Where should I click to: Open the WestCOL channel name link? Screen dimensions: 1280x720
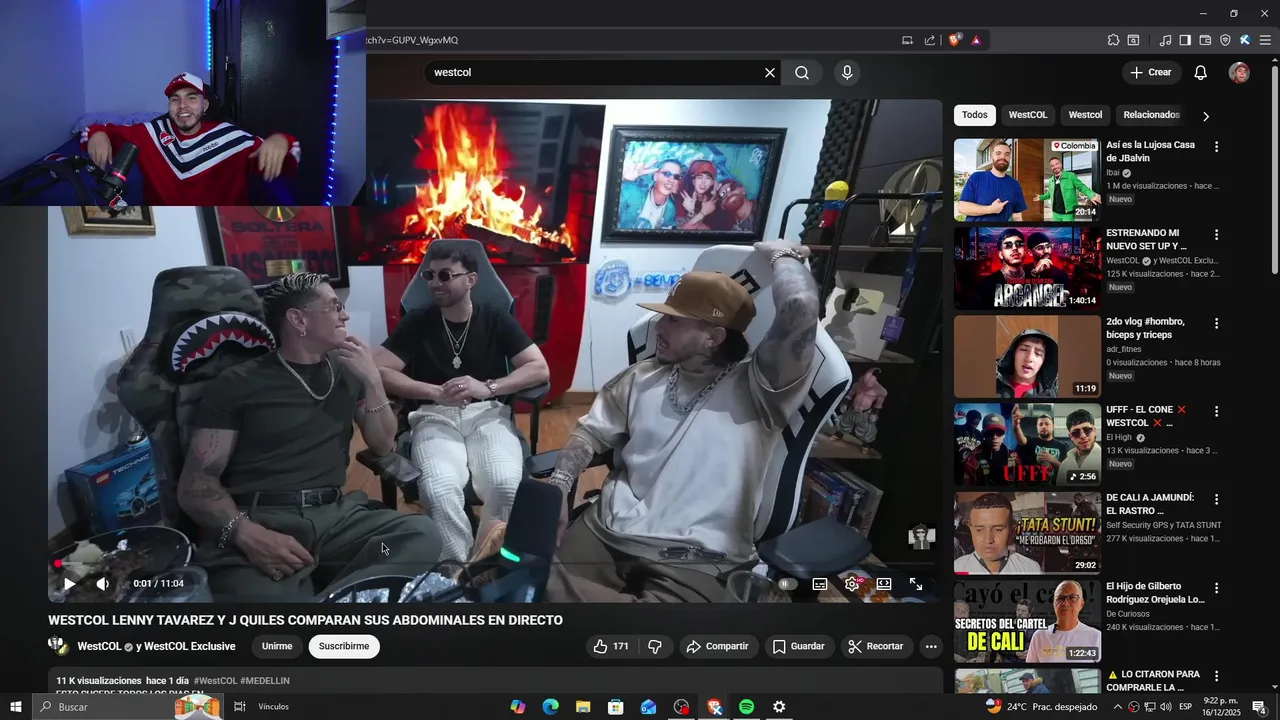click(x=99, y=646)
